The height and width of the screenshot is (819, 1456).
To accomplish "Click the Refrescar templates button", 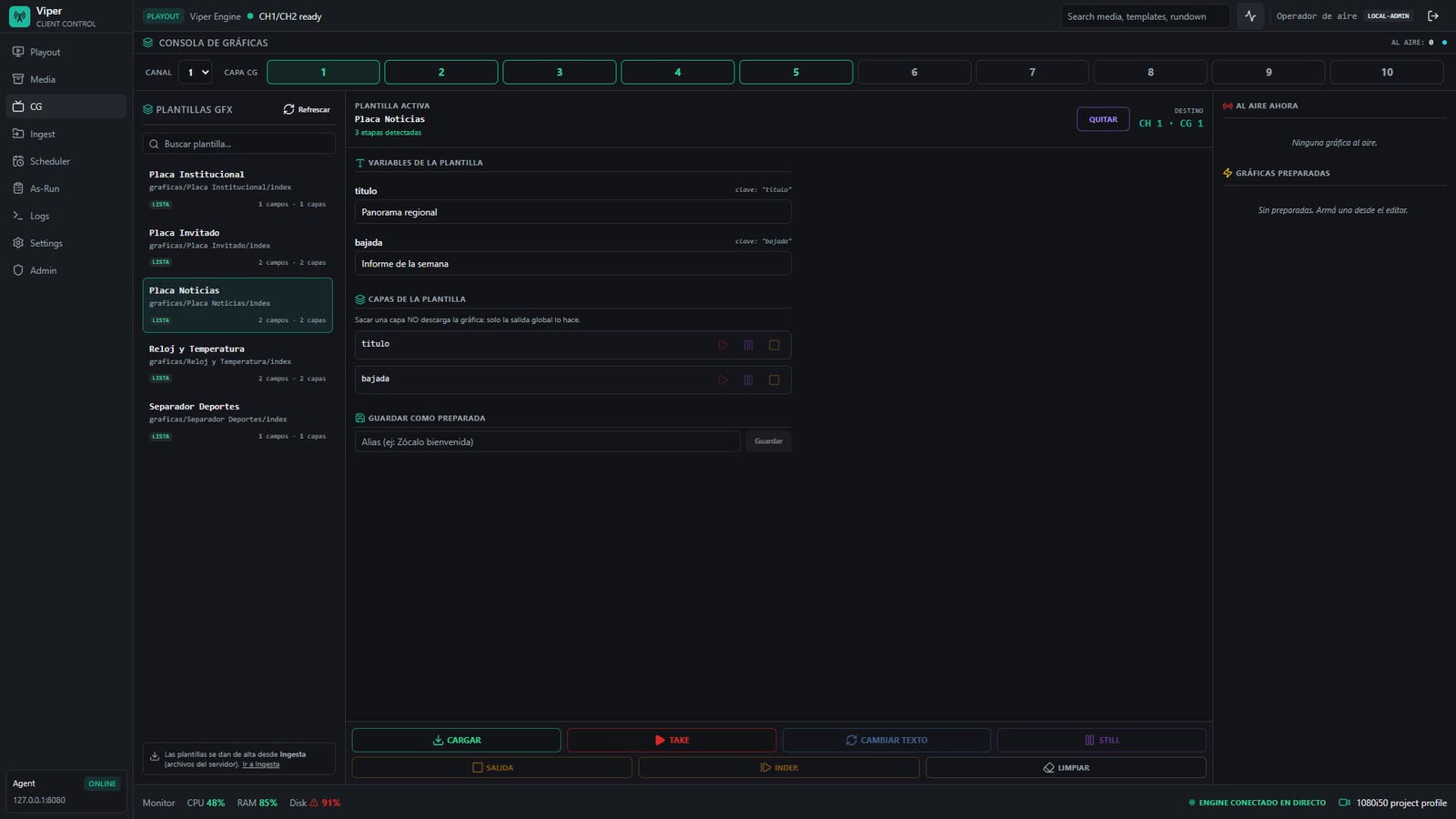I will click(307, 109).
